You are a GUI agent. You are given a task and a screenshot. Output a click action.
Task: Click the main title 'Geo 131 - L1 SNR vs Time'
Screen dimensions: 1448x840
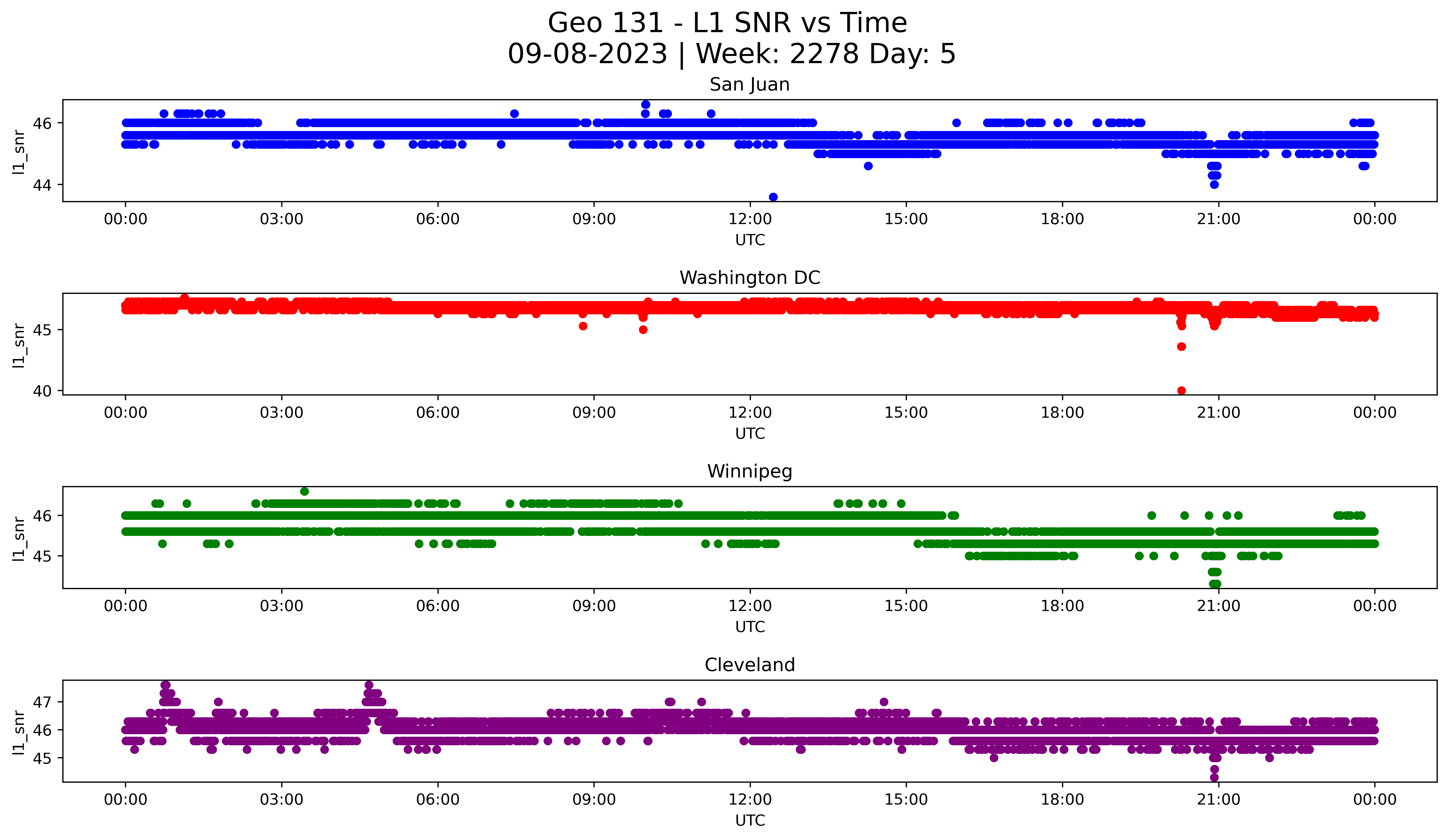[727, 24]
